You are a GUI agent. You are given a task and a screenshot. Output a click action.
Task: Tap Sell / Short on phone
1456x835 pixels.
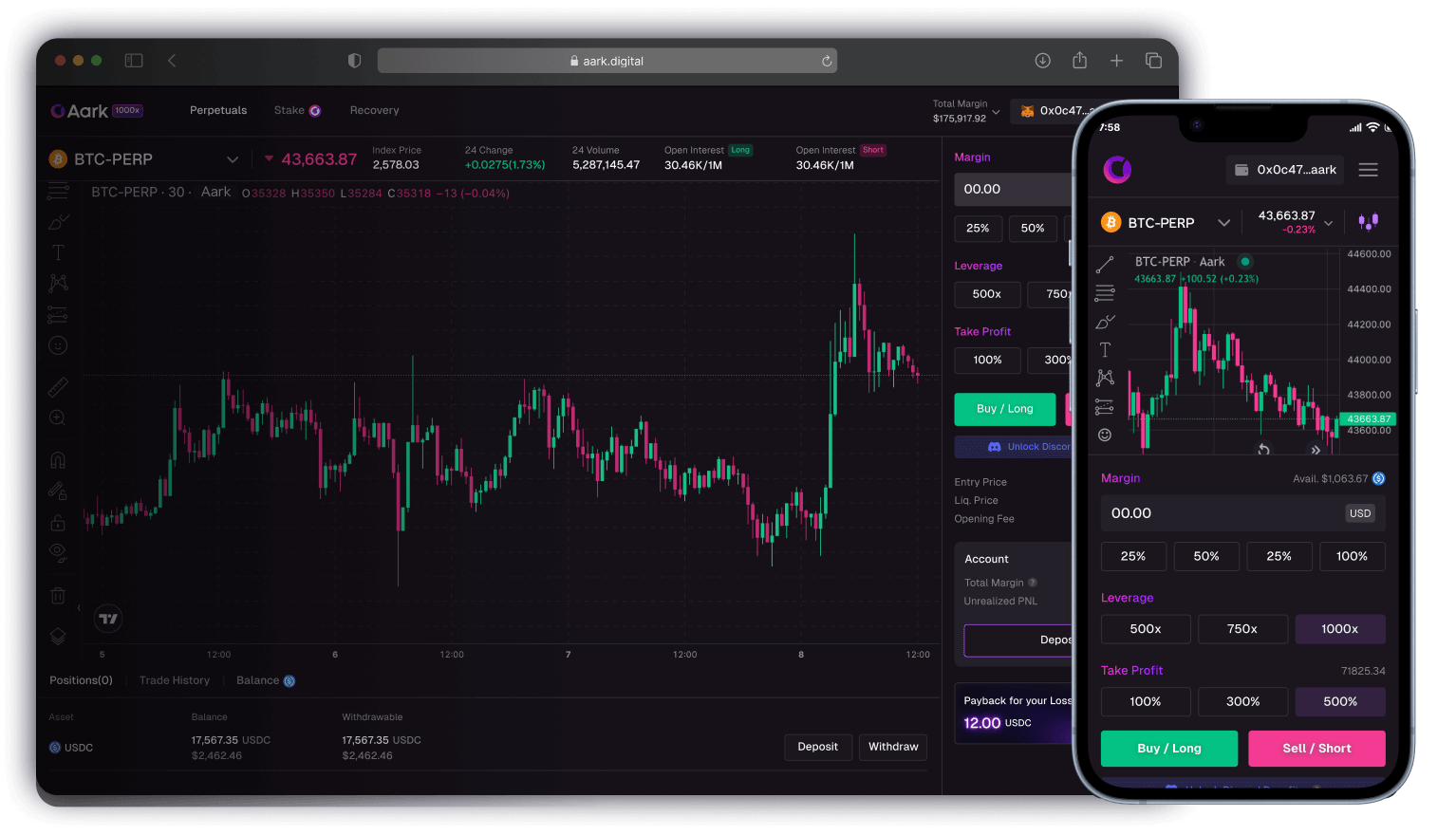pyautogui.click(x=1316, y=749)
